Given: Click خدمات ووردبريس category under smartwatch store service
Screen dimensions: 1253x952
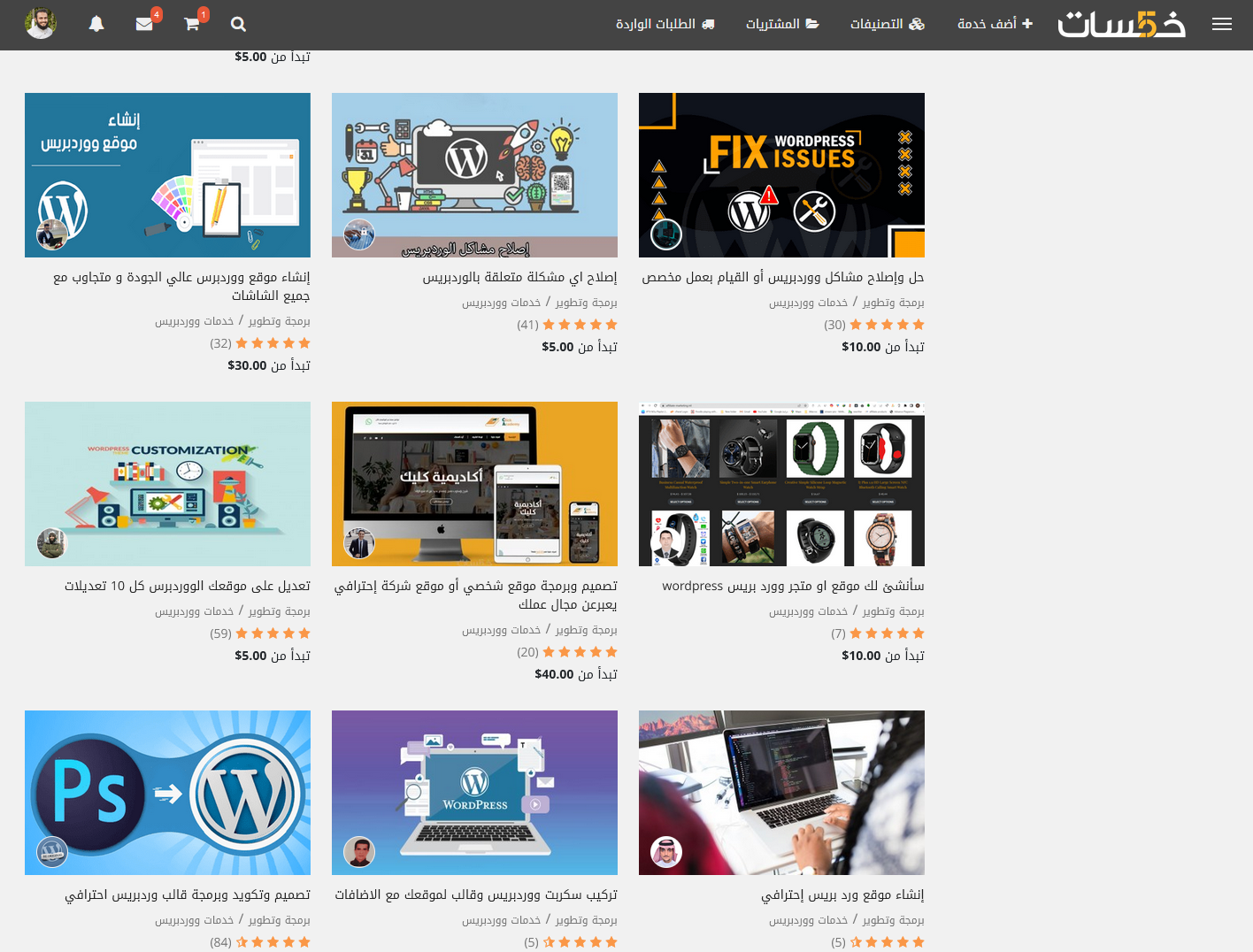Looking at the screenshot, I should (x=808, y=611).
